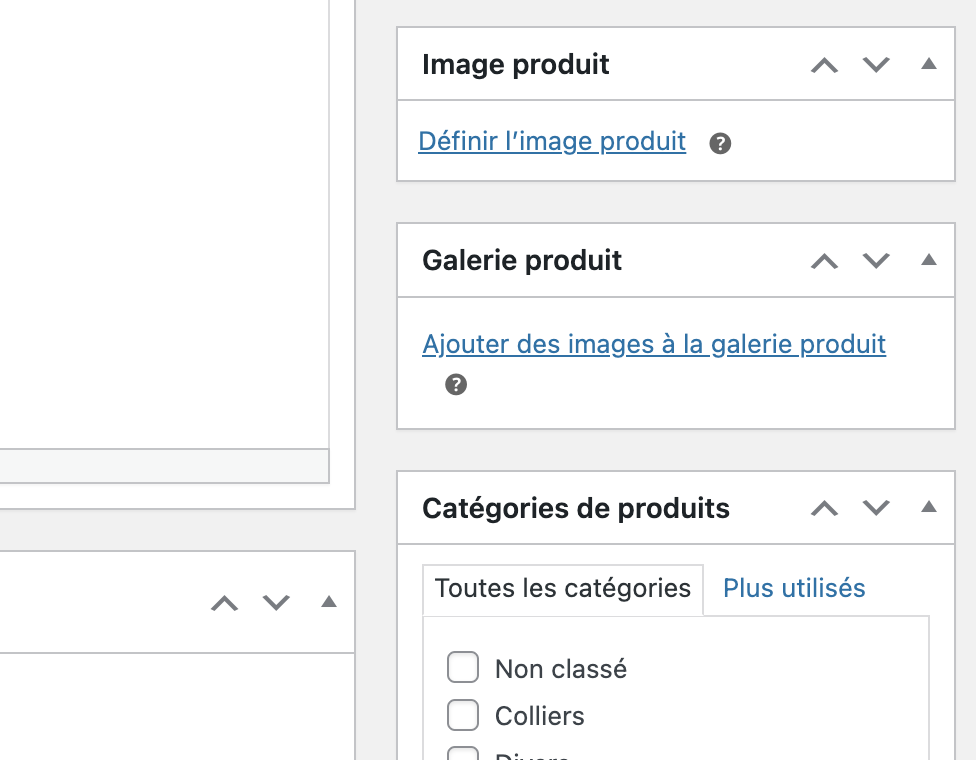Click Définir l'image produit link
Screen dimensions: 976x760
(552, 142)
